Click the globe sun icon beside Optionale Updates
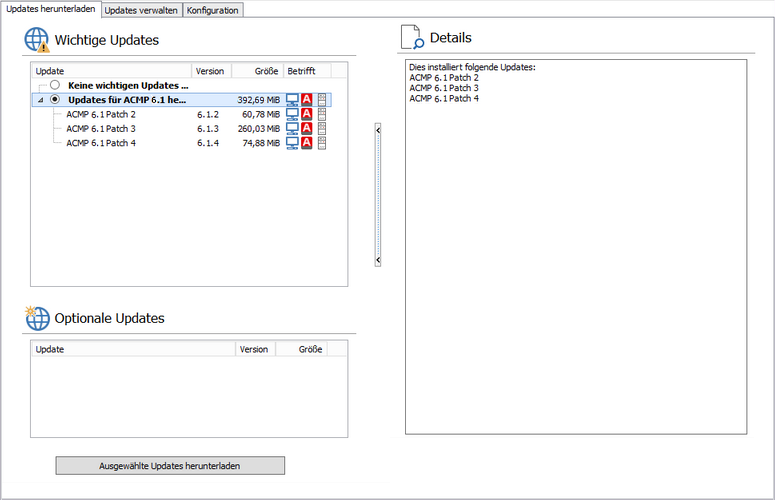Image resolution: width=775 pixels, height=500 pixels. pos(37,318)
